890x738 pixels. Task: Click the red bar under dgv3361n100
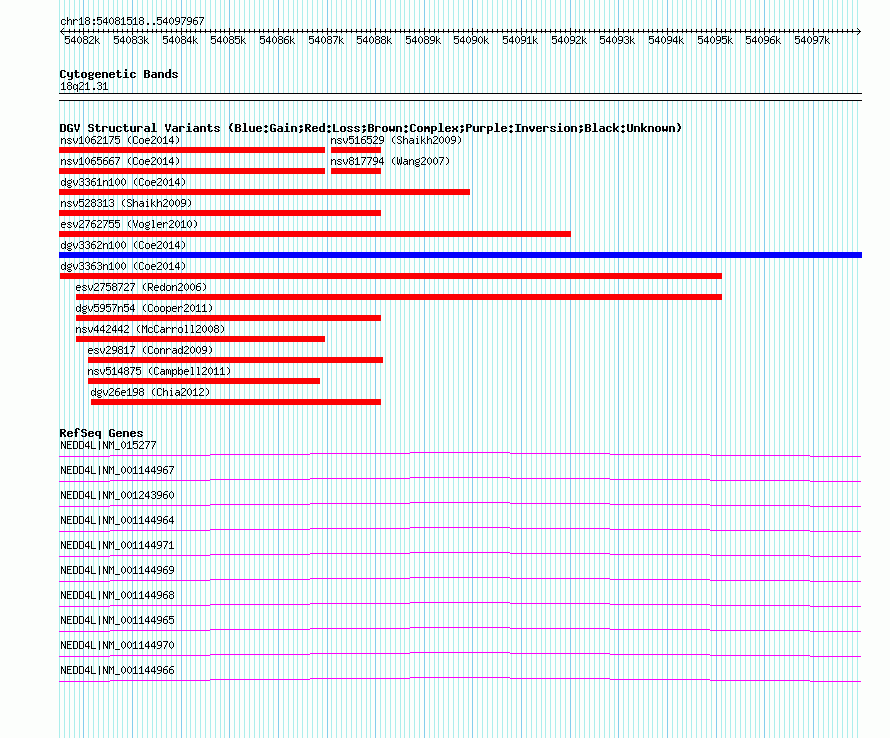coord(265,192)
